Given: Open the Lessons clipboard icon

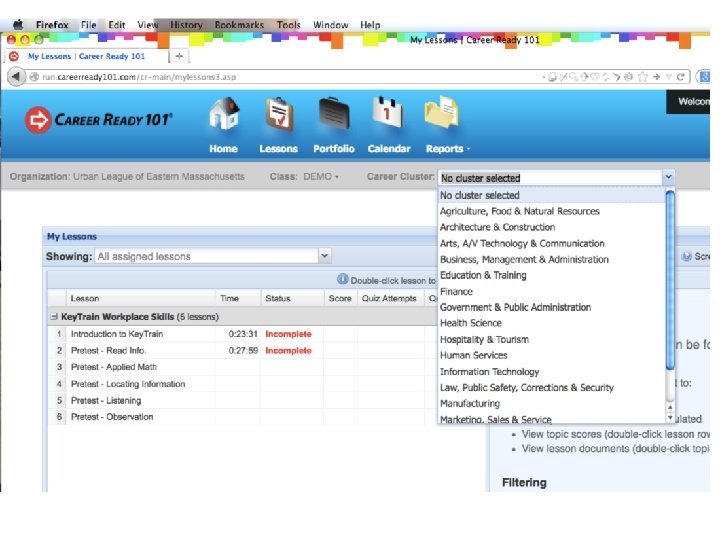Looking at the screenshot, I should click(279, 114).
